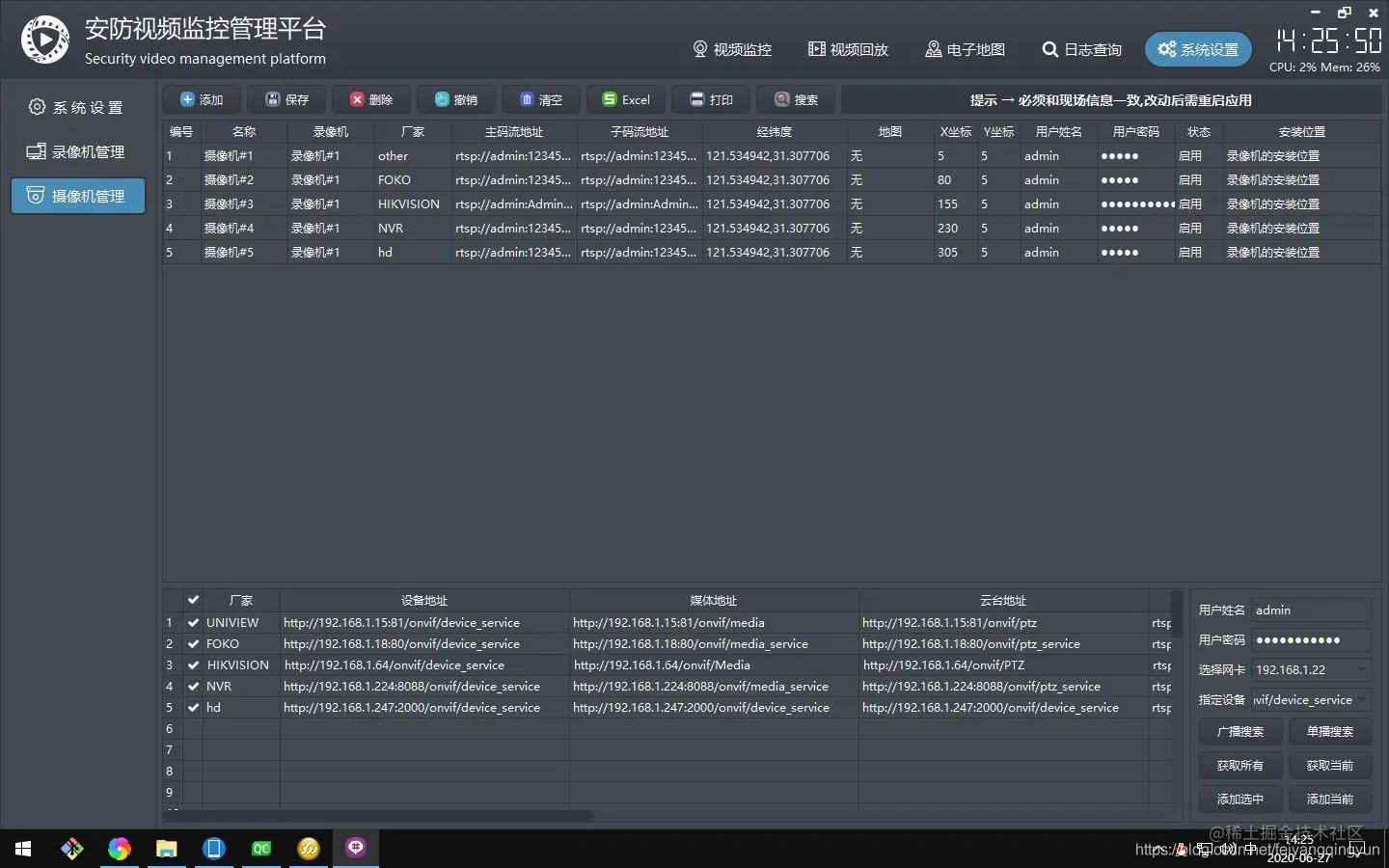The image size is (1389, 868).
Task: Uncheck the hd device row checkbox
Action: point(193,707)
